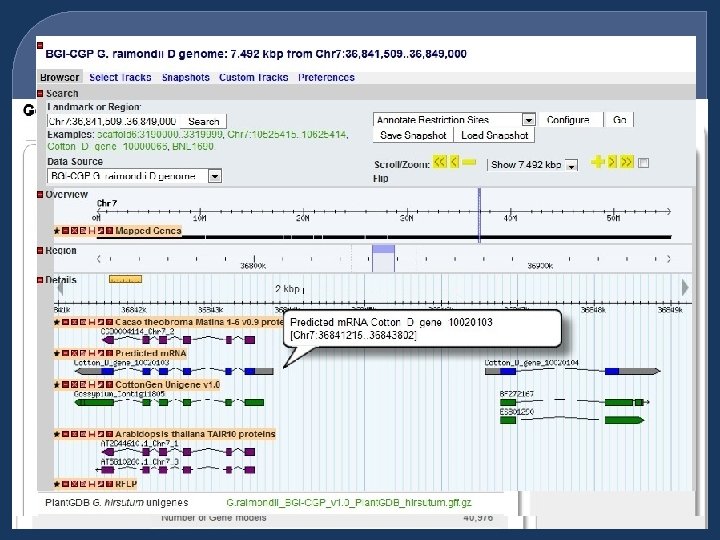Click the H icon on Predicted mRNA track

coord(92,354)
